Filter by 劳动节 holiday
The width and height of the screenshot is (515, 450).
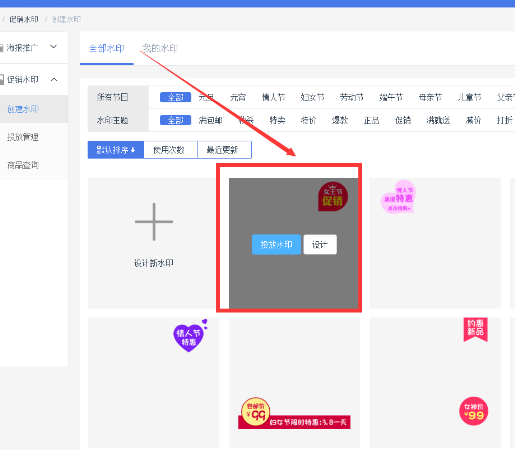(352, 97)
